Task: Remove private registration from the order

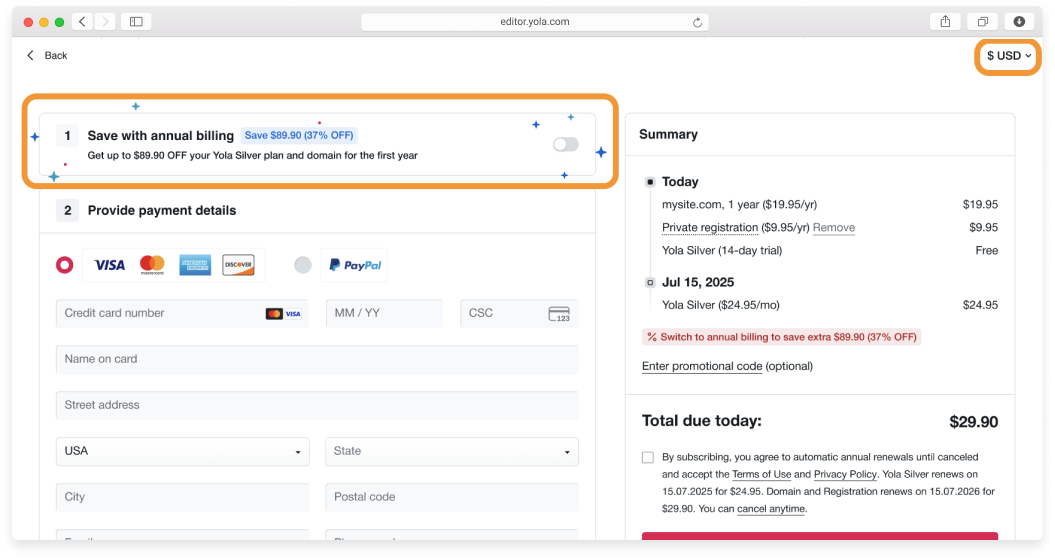Action: 833,228
